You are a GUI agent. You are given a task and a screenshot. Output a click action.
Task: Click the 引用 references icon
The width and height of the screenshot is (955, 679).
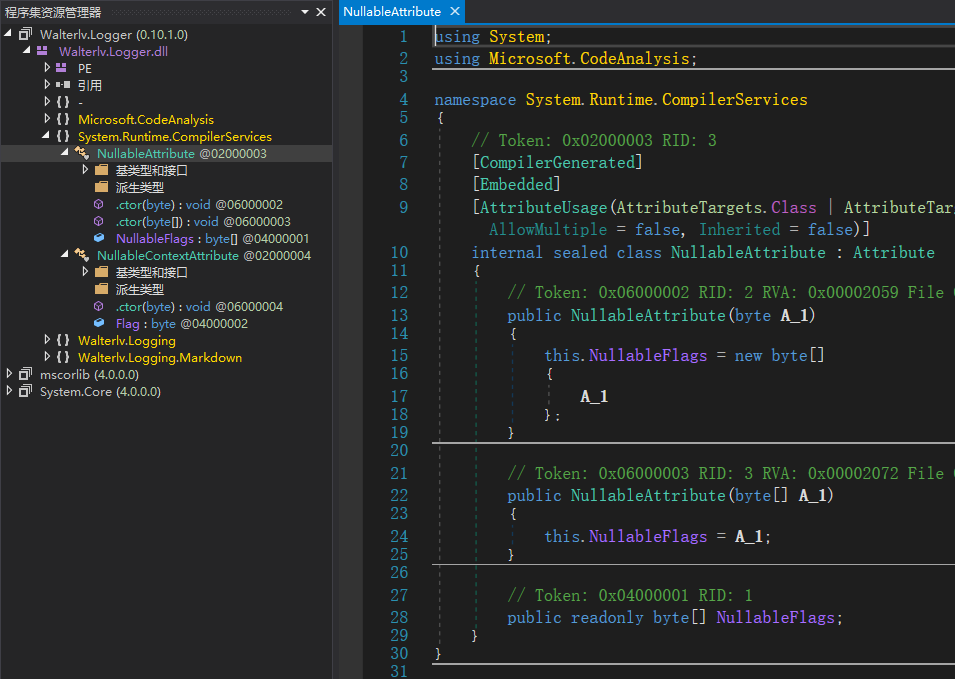[x=63, y=85]
